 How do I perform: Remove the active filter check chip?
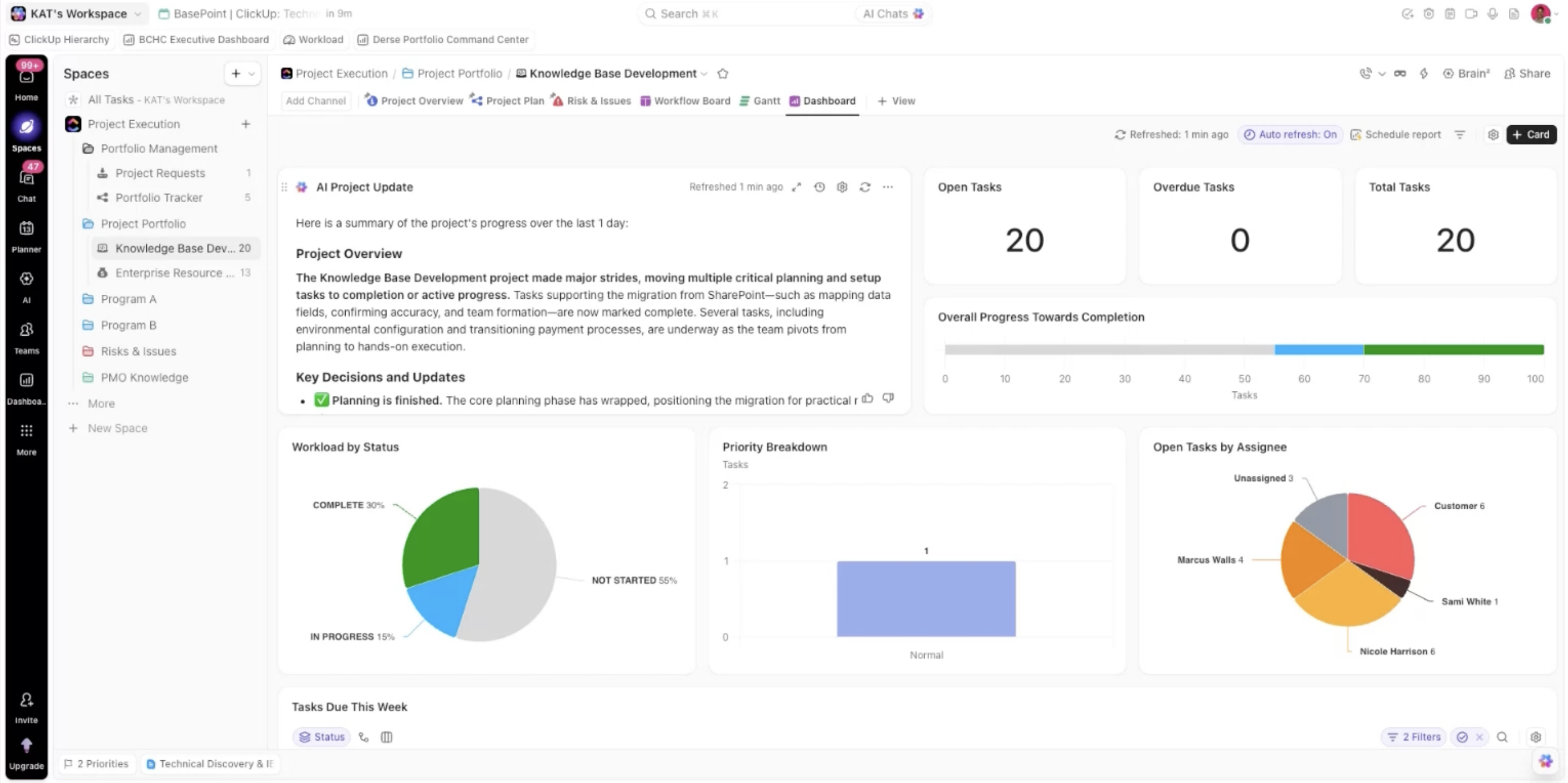coord(1479,737)
